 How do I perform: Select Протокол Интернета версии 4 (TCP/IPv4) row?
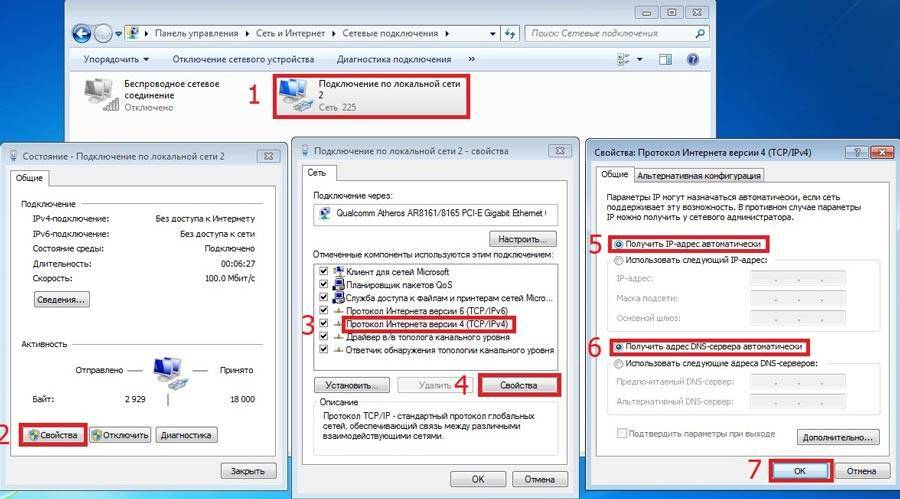[427, 324]
